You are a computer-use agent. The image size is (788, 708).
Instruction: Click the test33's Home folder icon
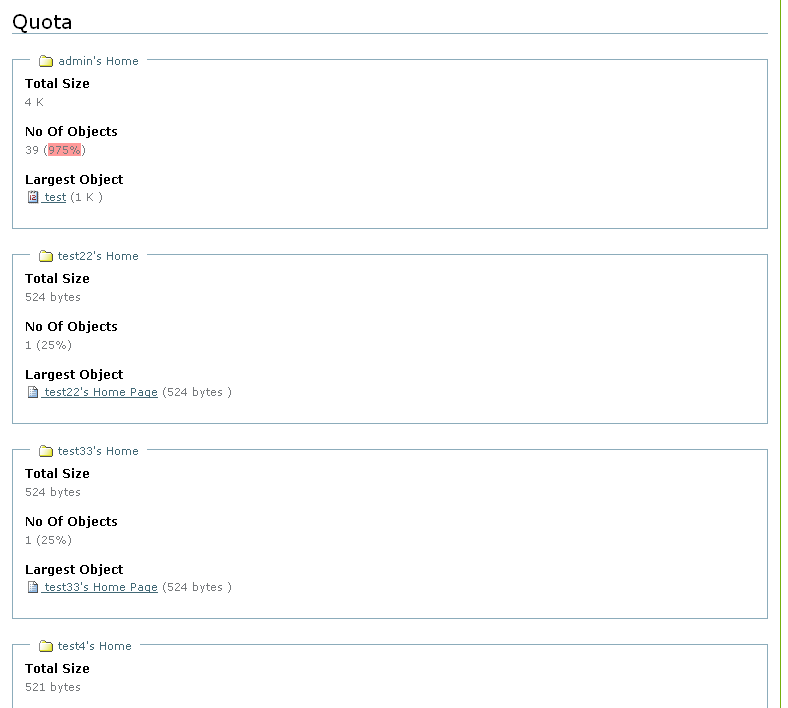click(46, 451)
